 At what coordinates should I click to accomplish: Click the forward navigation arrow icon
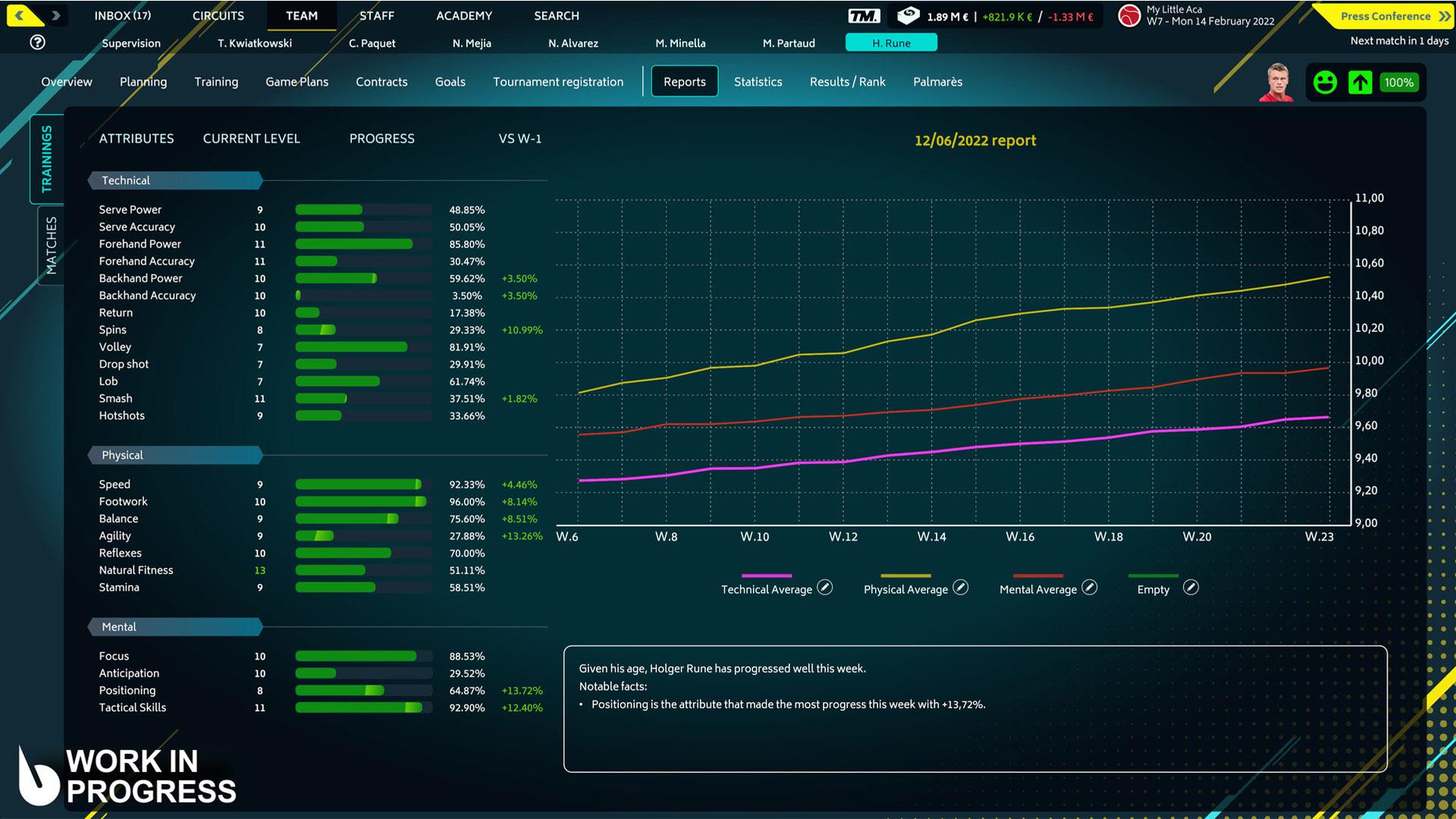tap(55, 15)
